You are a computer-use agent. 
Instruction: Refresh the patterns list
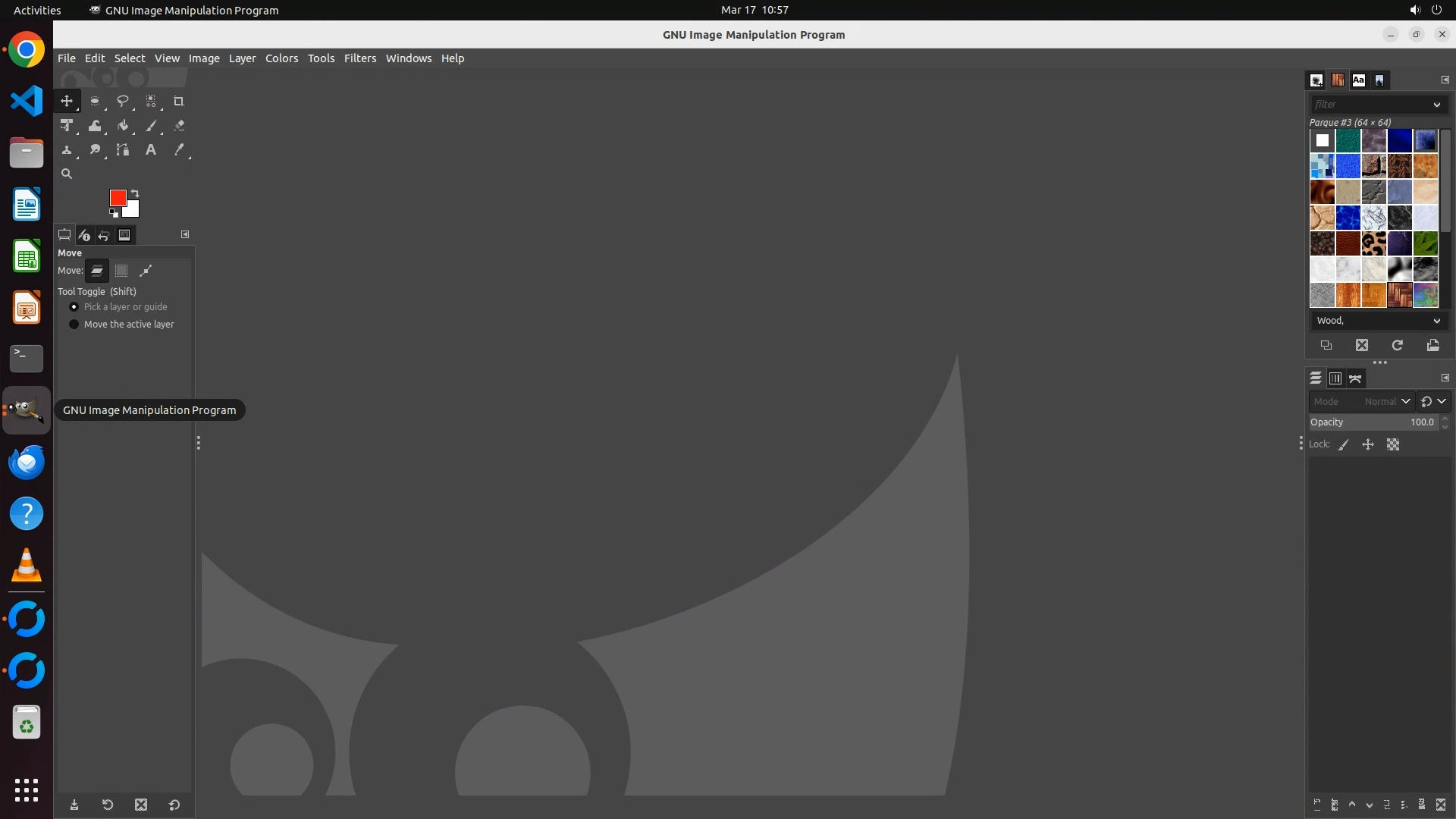pyautogui.click(x=1397, y=346)
